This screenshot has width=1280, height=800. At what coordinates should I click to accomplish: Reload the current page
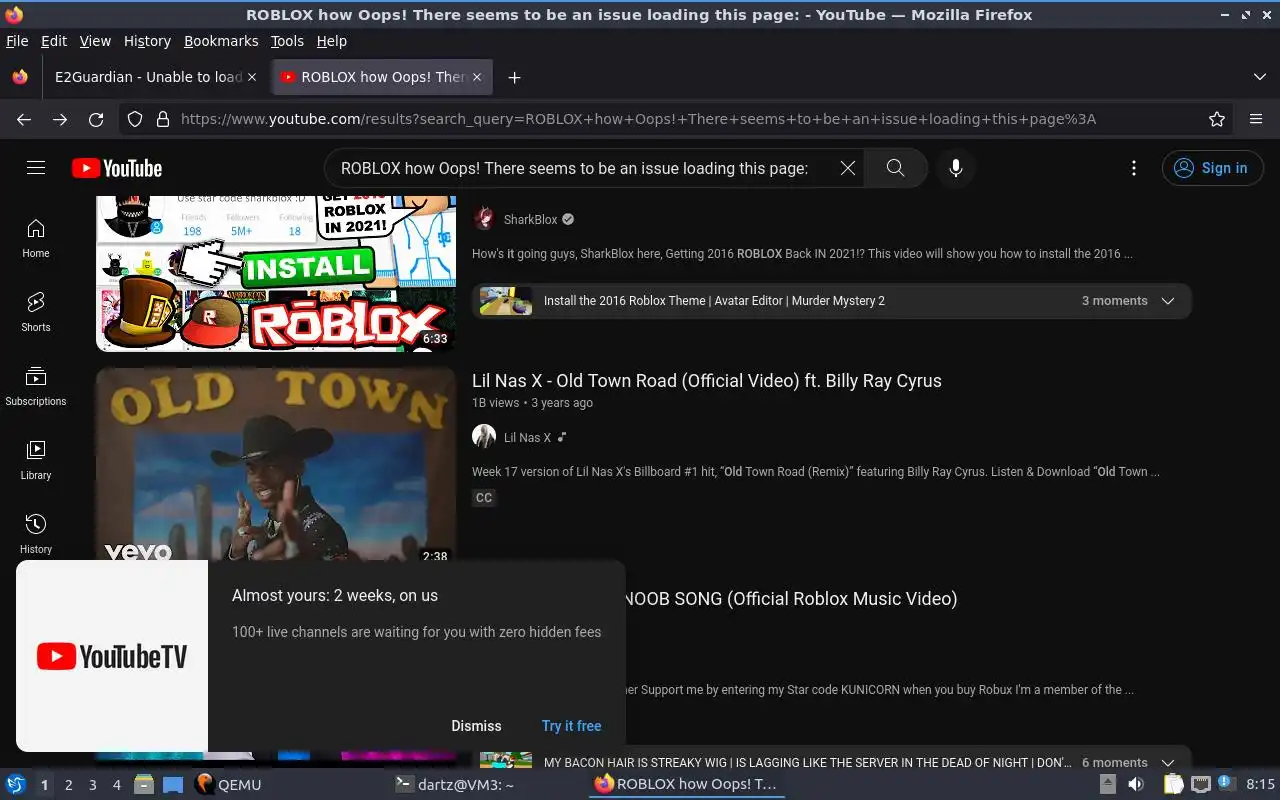96,119
